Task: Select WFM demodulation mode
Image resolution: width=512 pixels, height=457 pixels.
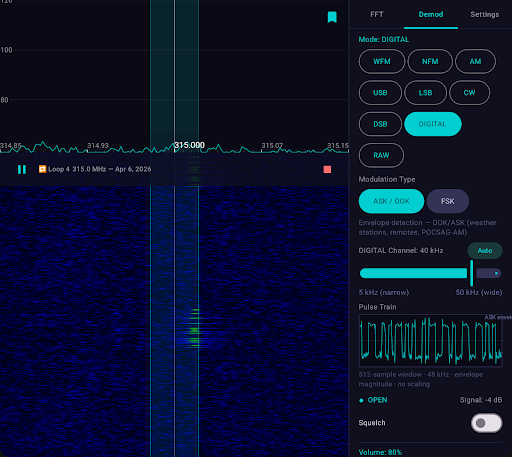Action: click(382, 61)
